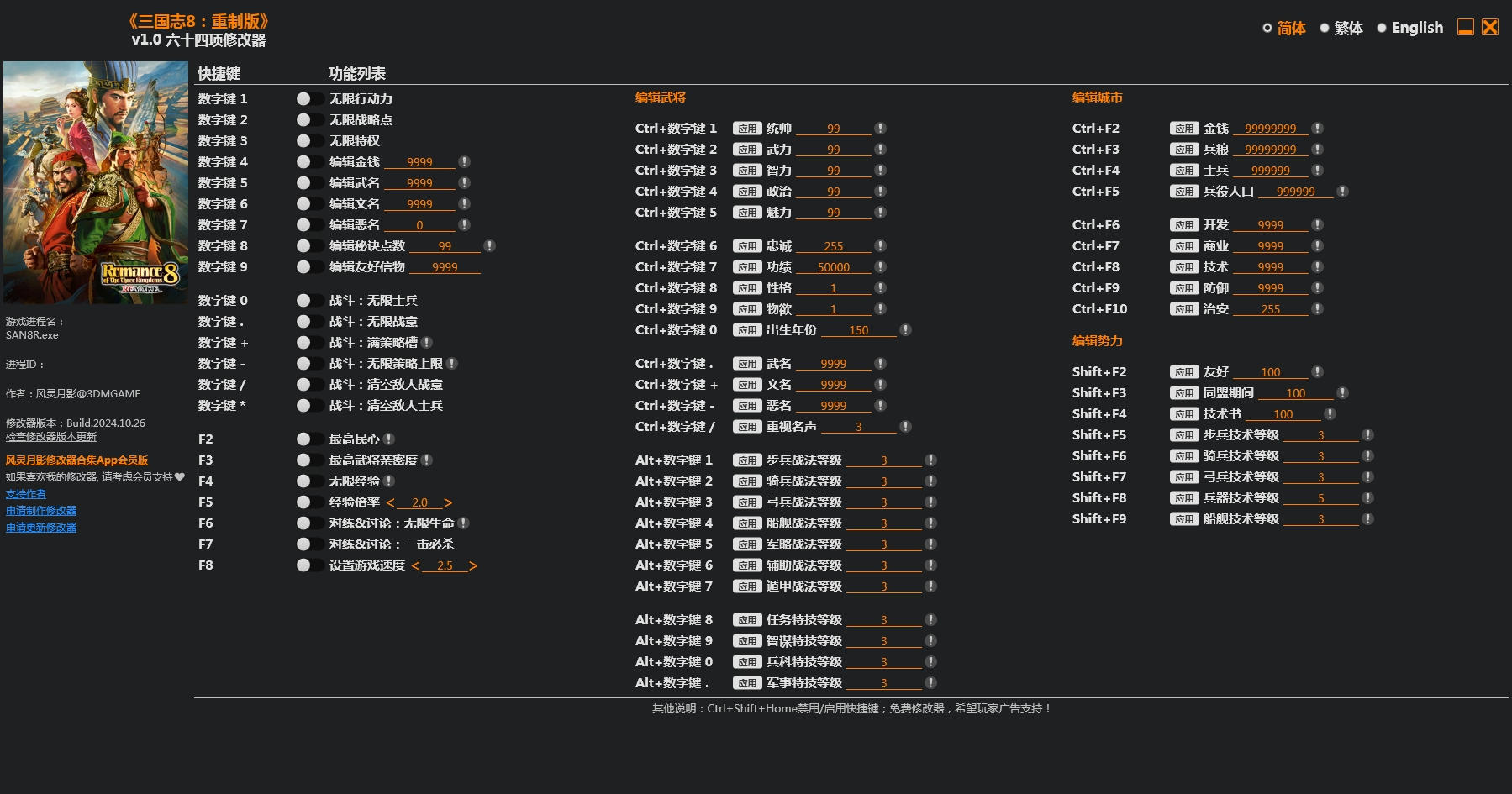Decrease 经验倍率 with left arrow
This screenshot has width=1512, height=794.
[390, 502]
